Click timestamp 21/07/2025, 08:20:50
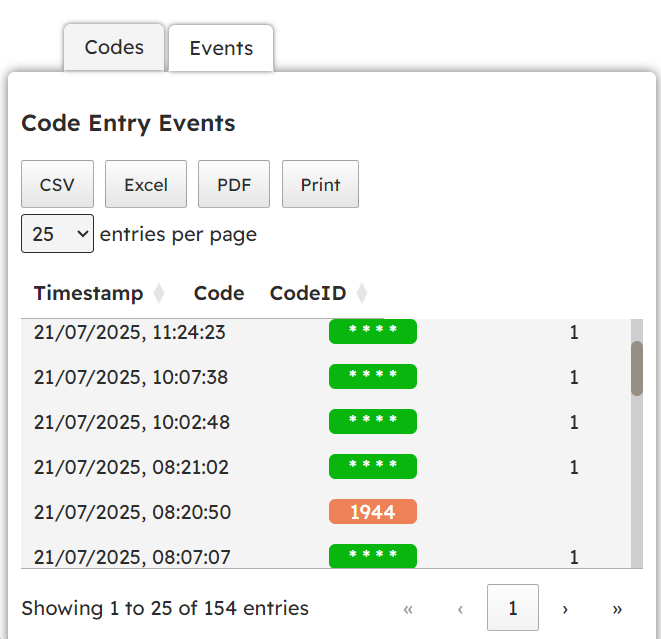Screen dimensions: 661x639 click(132, 512)
